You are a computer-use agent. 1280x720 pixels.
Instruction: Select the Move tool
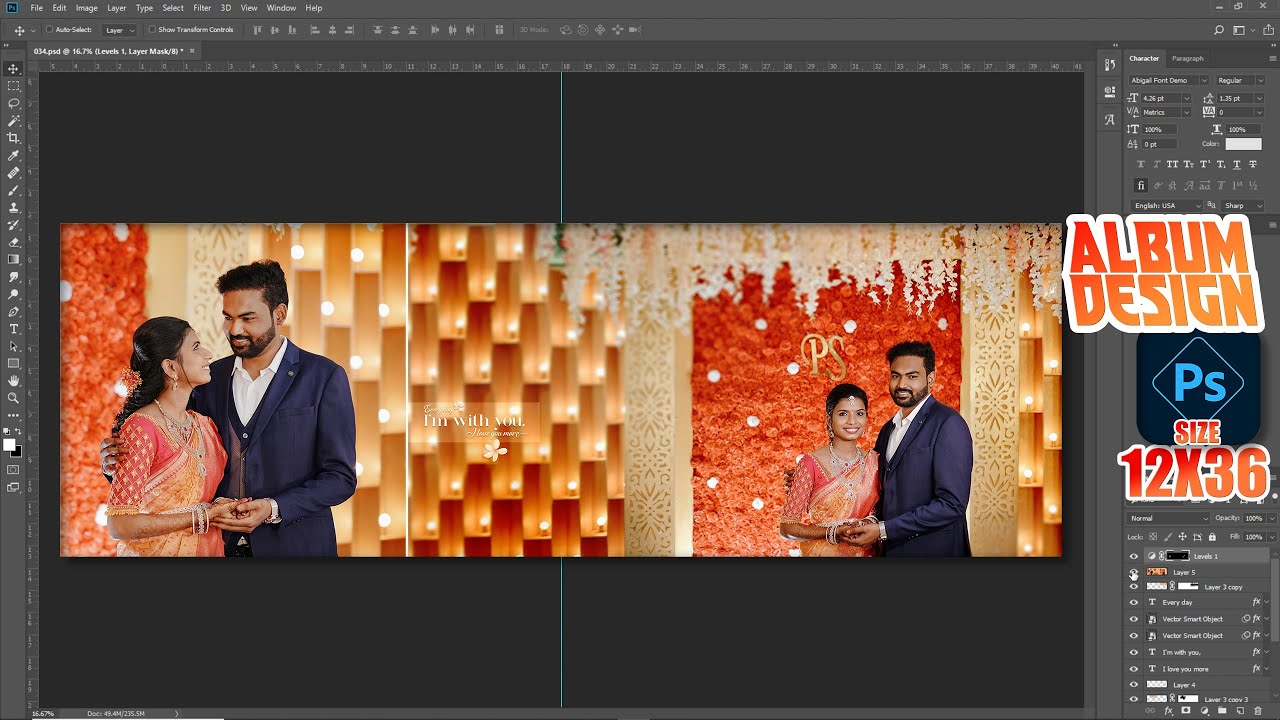(14, 69)
